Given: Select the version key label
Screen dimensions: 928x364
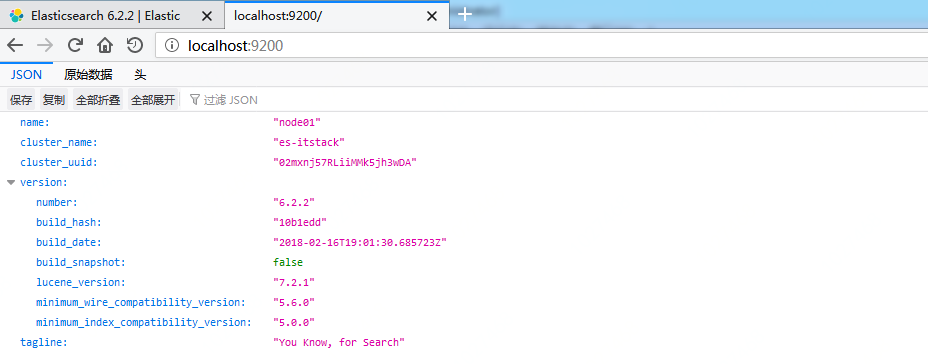Looking at the screenshot, I should [44, 182].
